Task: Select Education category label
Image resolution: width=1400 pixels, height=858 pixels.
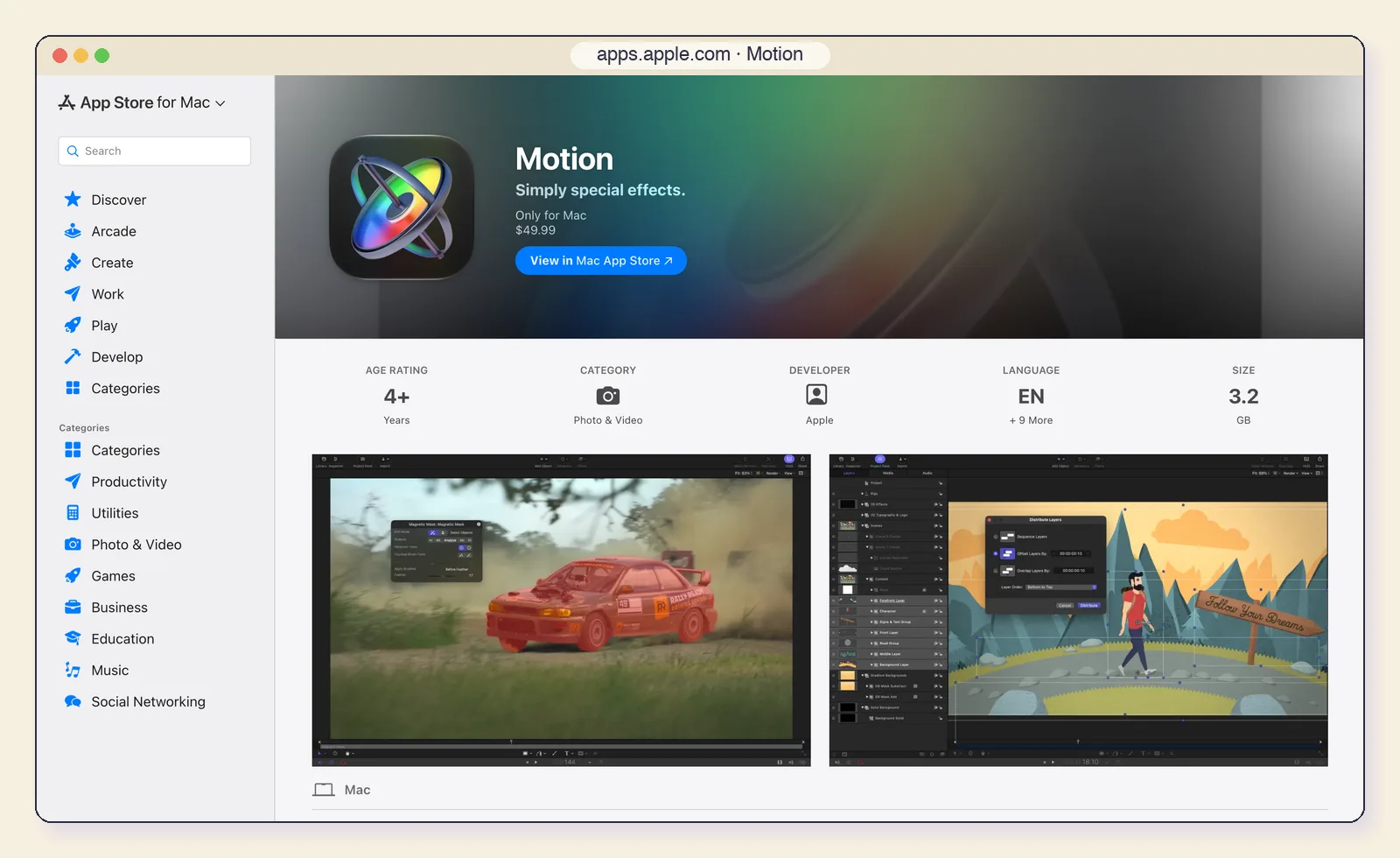Action: tap(122, 639)
